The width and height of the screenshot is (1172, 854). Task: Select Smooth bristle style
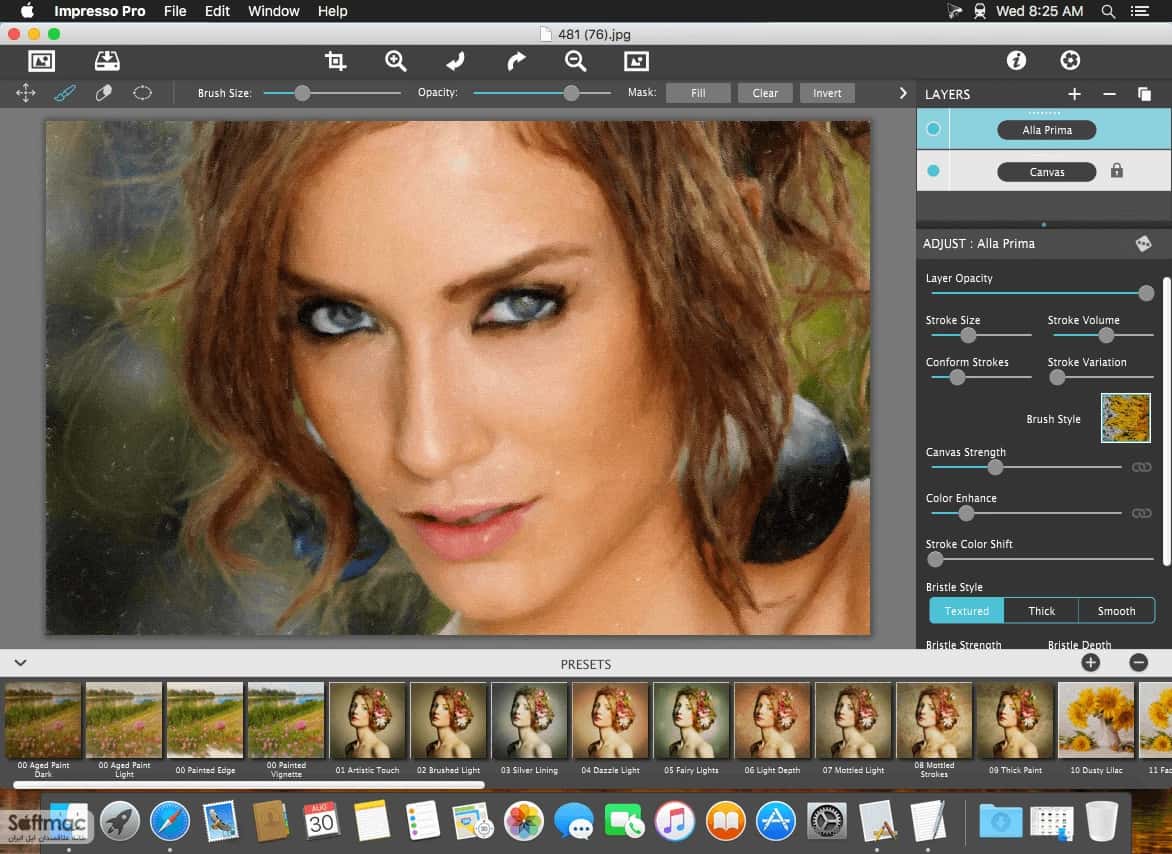[1116, 611]
